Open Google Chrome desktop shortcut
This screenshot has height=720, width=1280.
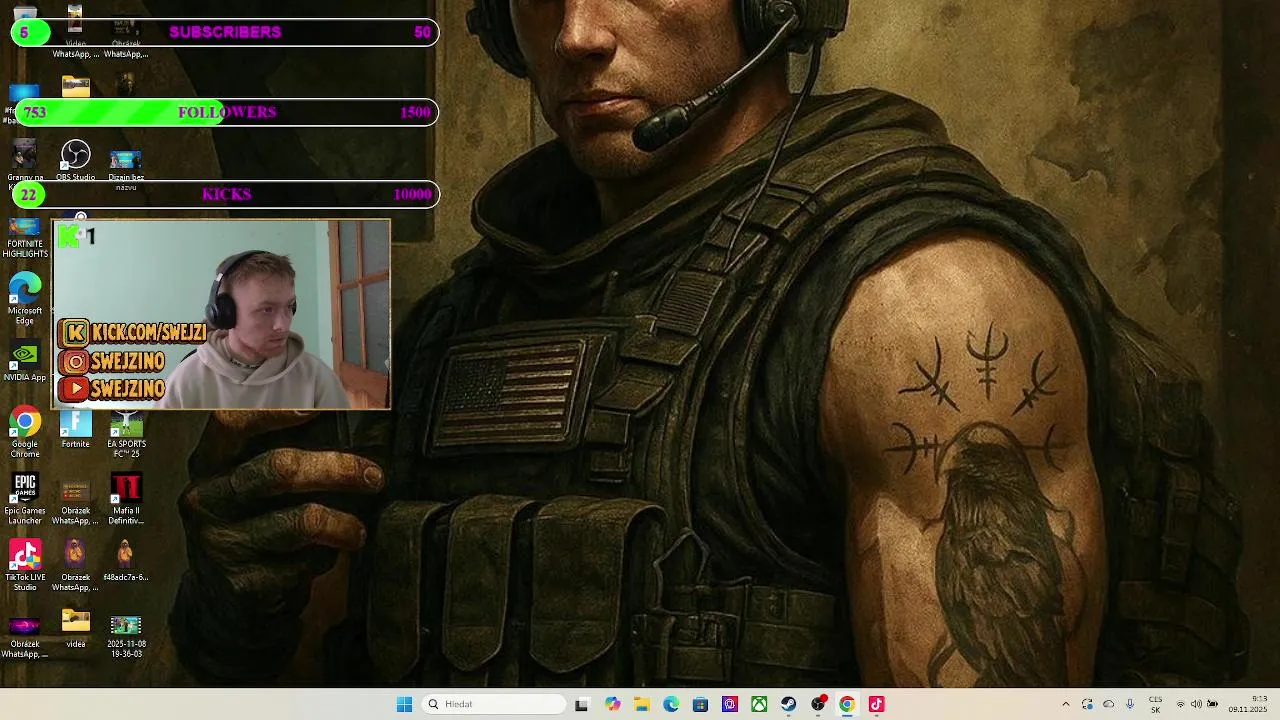pos(25,433)
